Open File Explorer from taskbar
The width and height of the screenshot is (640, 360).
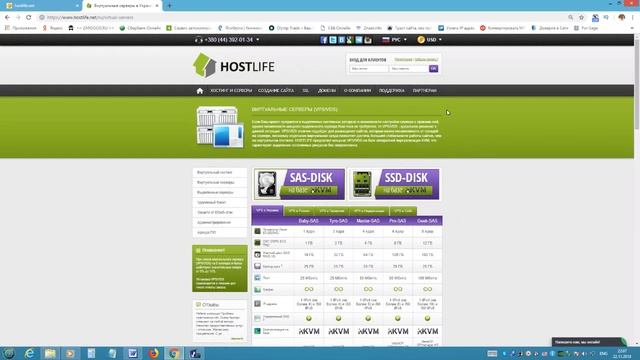(50, 353)
